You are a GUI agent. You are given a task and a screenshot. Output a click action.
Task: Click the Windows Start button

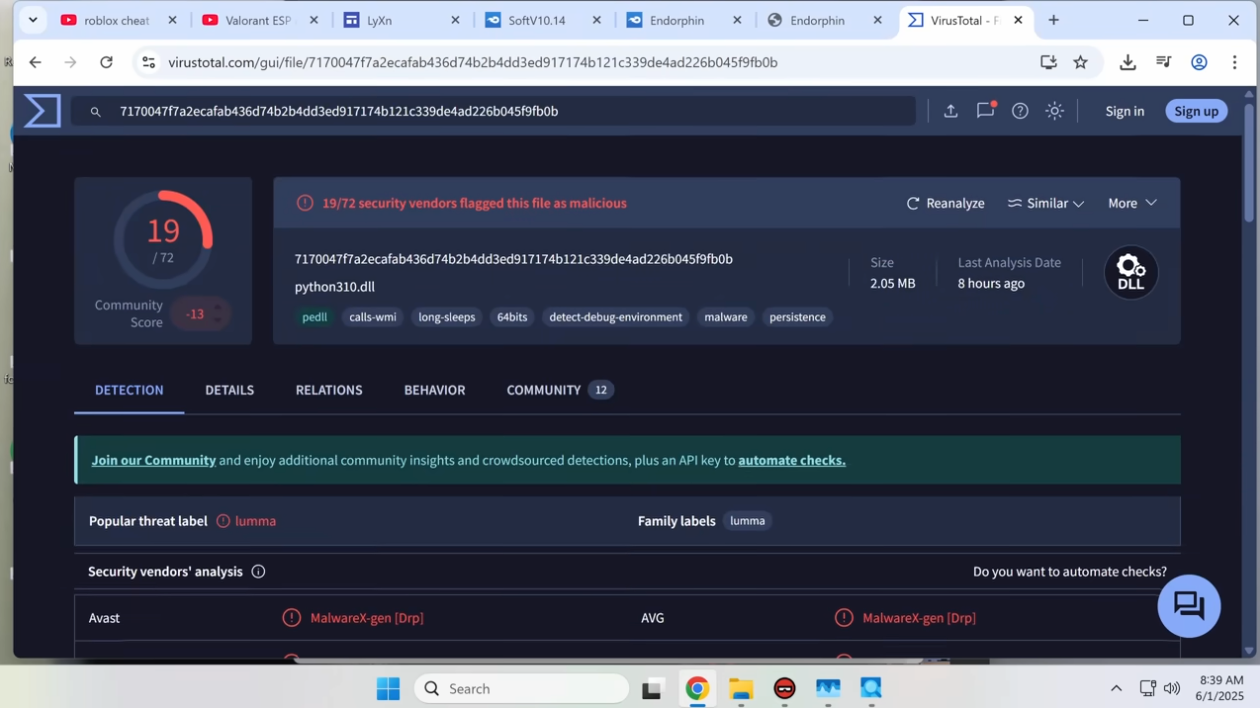[388, 688]
